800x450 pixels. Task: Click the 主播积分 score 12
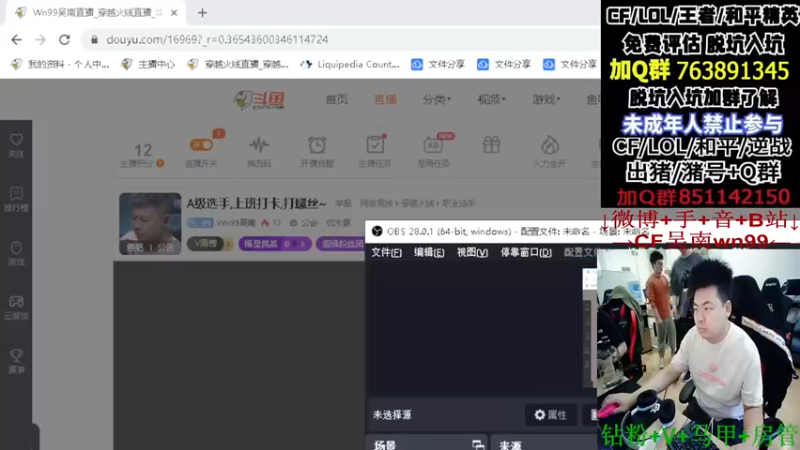tap(143, 150)
